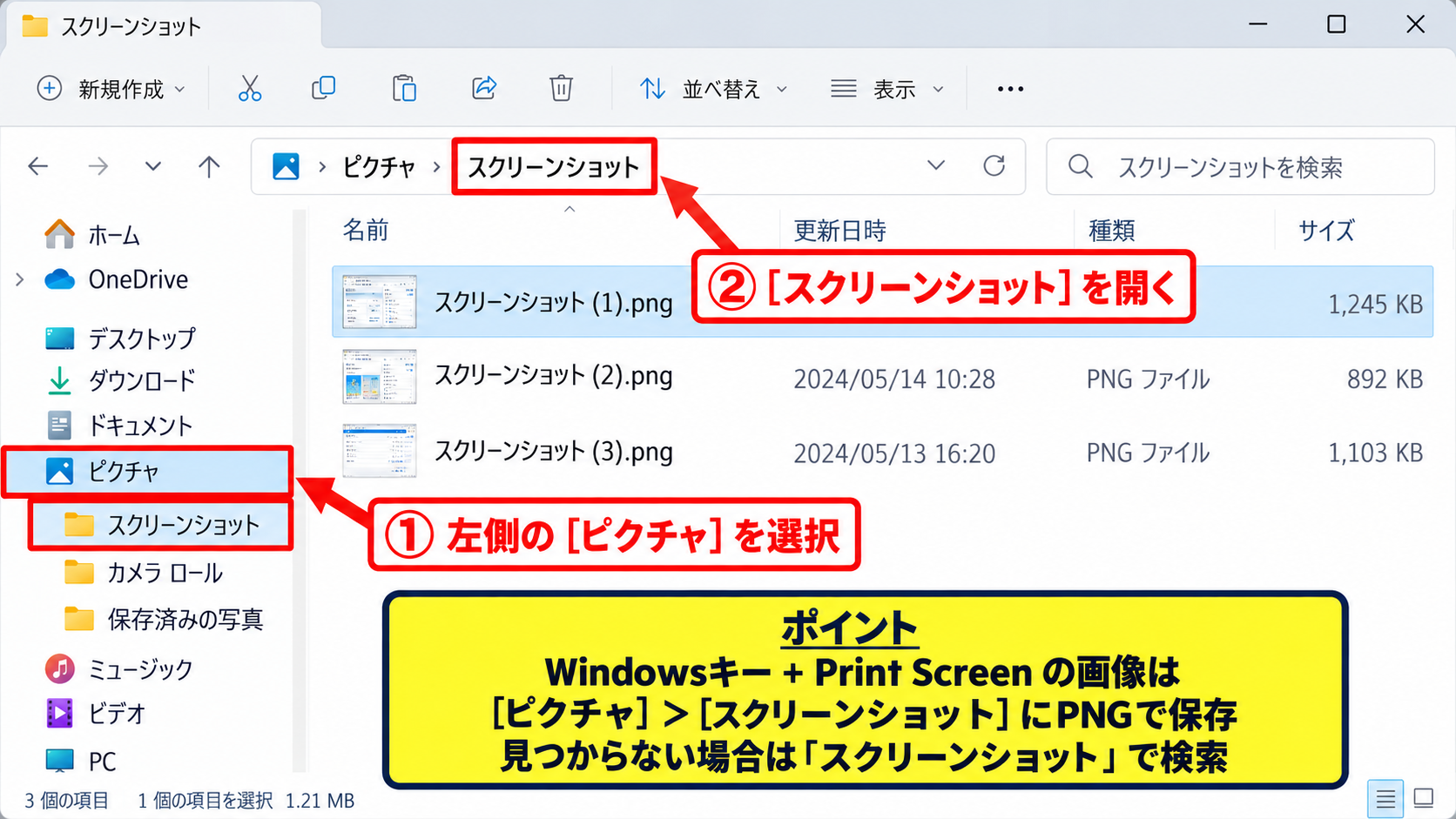This screenshot has height=819, width=1456.
Task: Open 保存済みの写真 folder in sidebar
Action: click(x=164, y=619)
